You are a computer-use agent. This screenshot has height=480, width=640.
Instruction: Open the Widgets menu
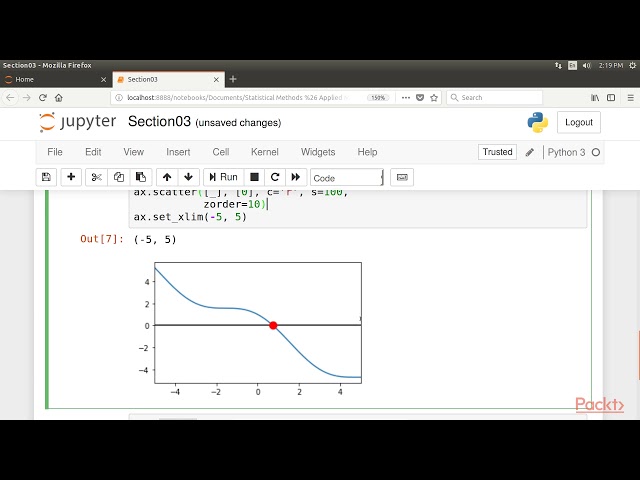318,152
